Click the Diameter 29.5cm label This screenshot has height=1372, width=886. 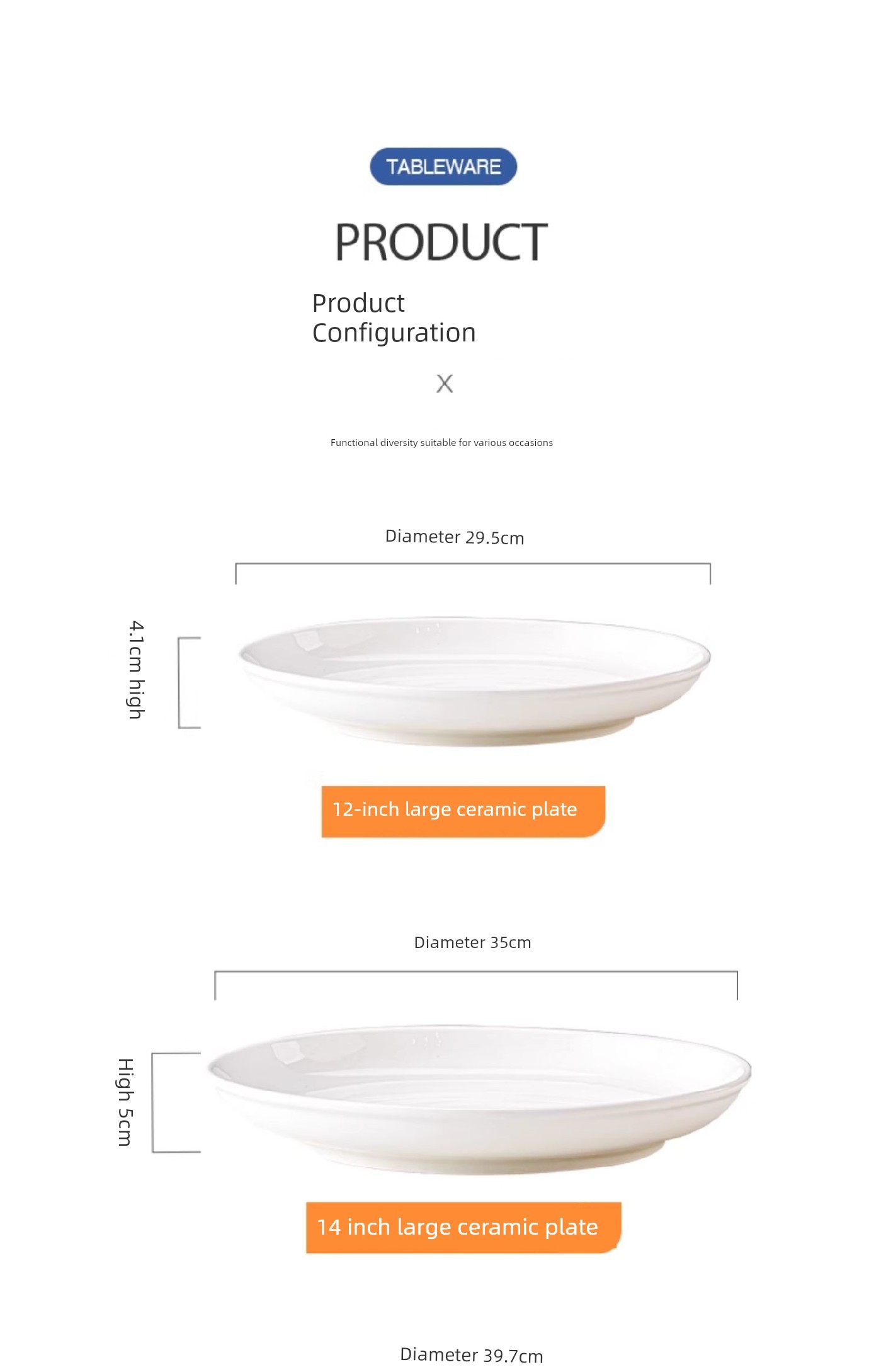point(455,537)
